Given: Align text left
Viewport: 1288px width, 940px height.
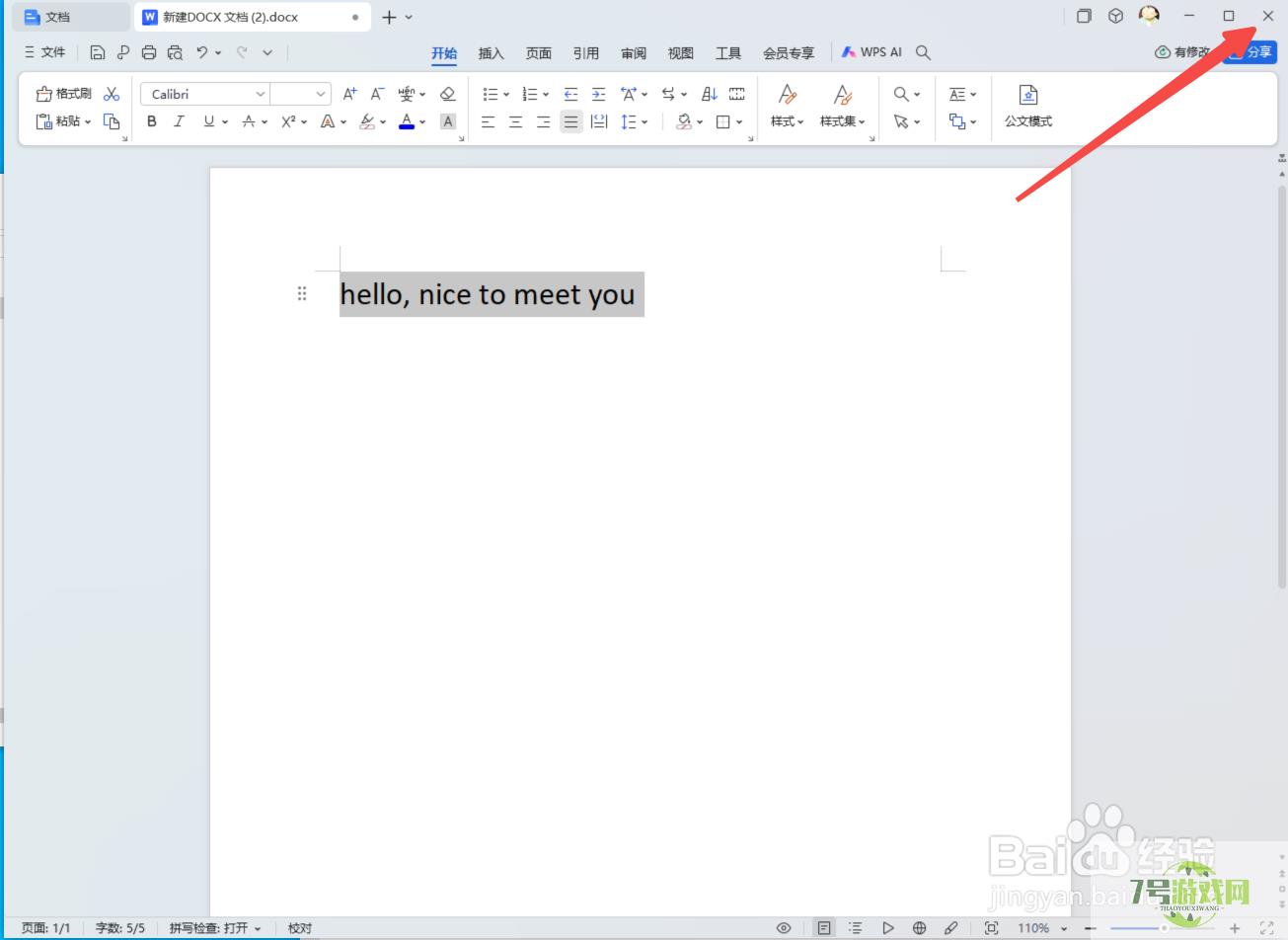Looking at the screenshot, I should pos(488,121).
